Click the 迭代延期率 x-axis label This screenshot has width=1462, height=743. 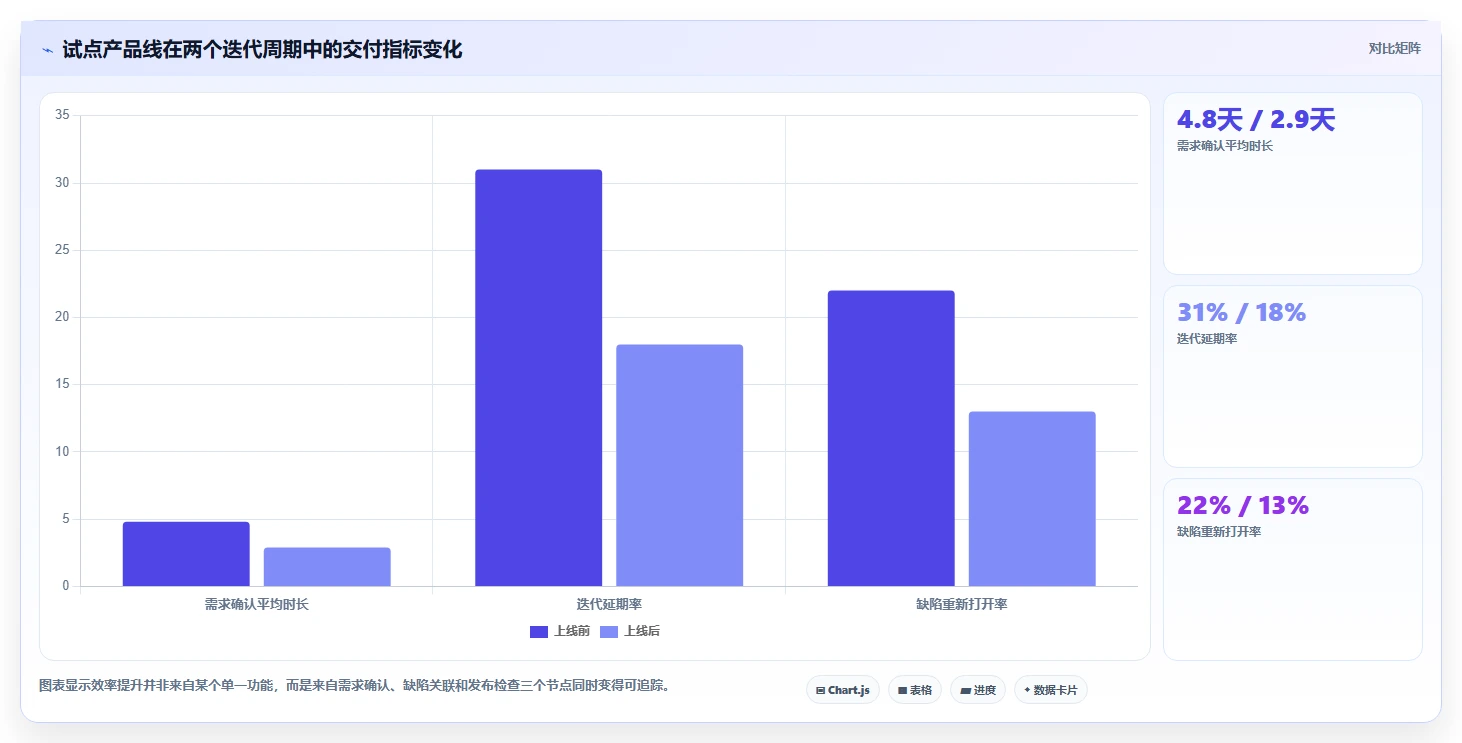(609, 604)
